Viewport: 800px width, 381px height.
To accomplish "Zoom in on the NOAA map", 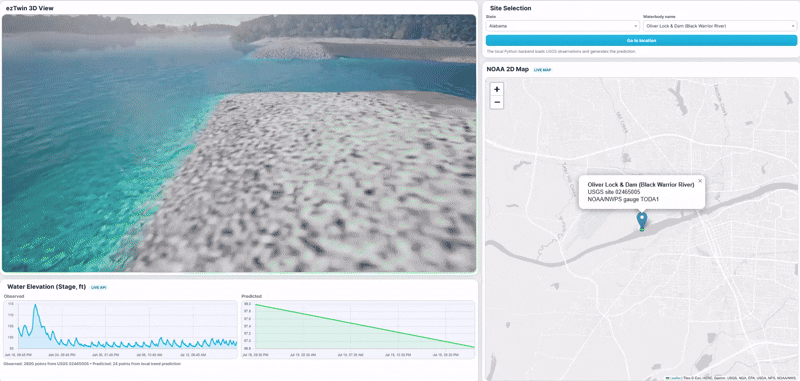I will pyautogui.click(x=497, y=89).
